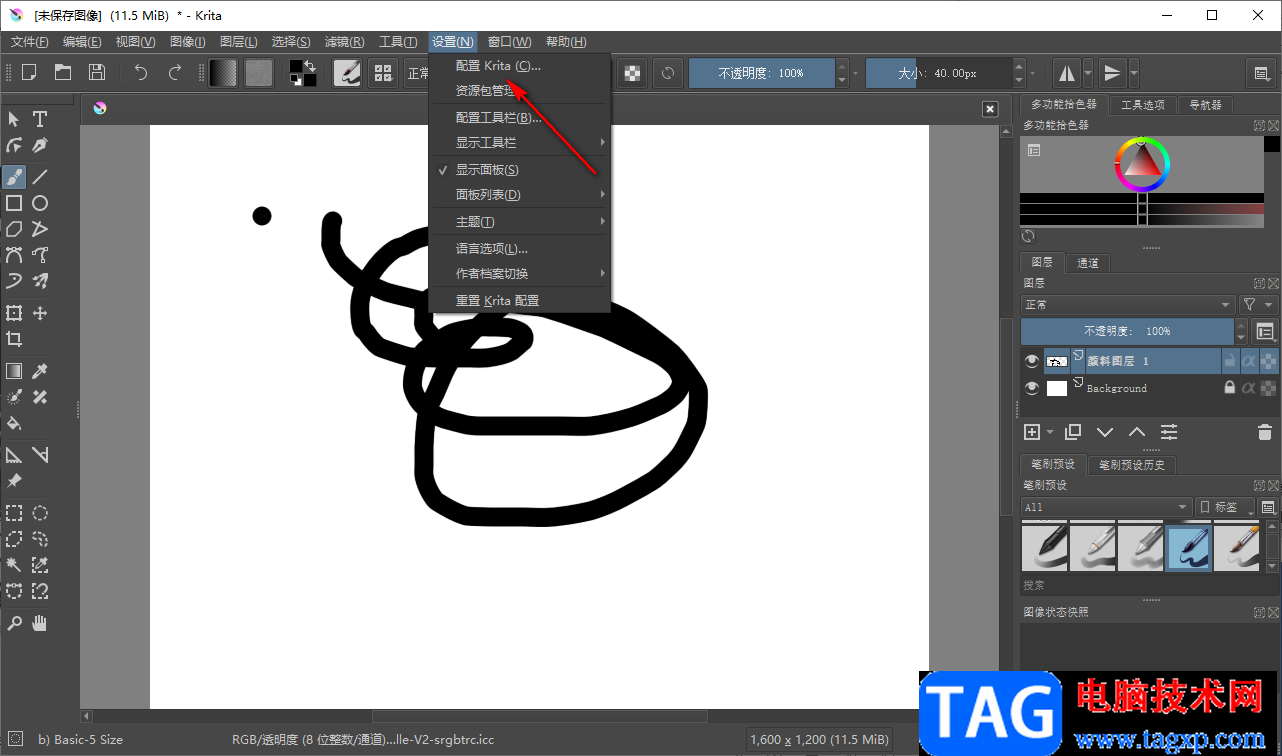Viewport: 1282px width, 756px height.
Task: Open layer properties sliders icon
Action: coord(1169,432)
